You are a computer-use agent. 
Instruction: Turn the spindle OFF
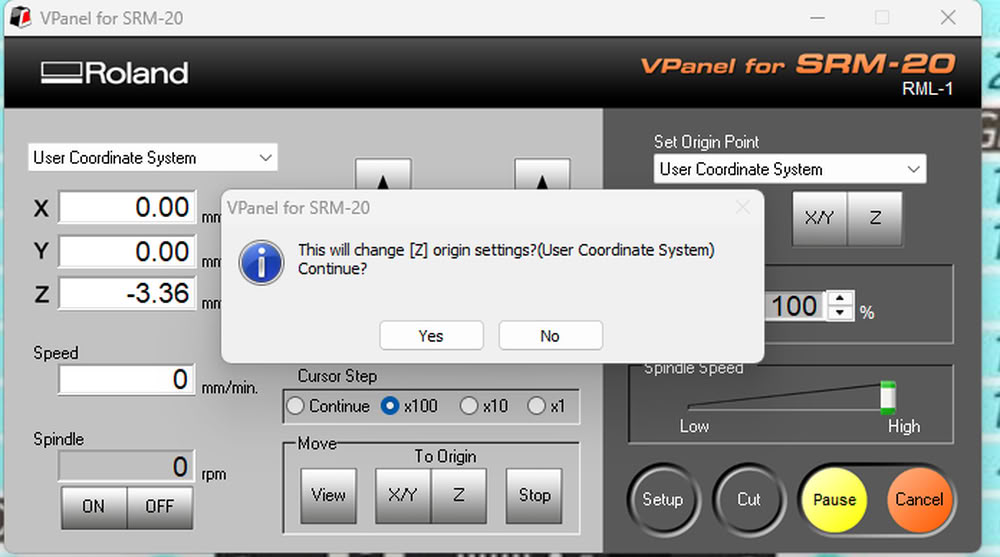(160, 507)
